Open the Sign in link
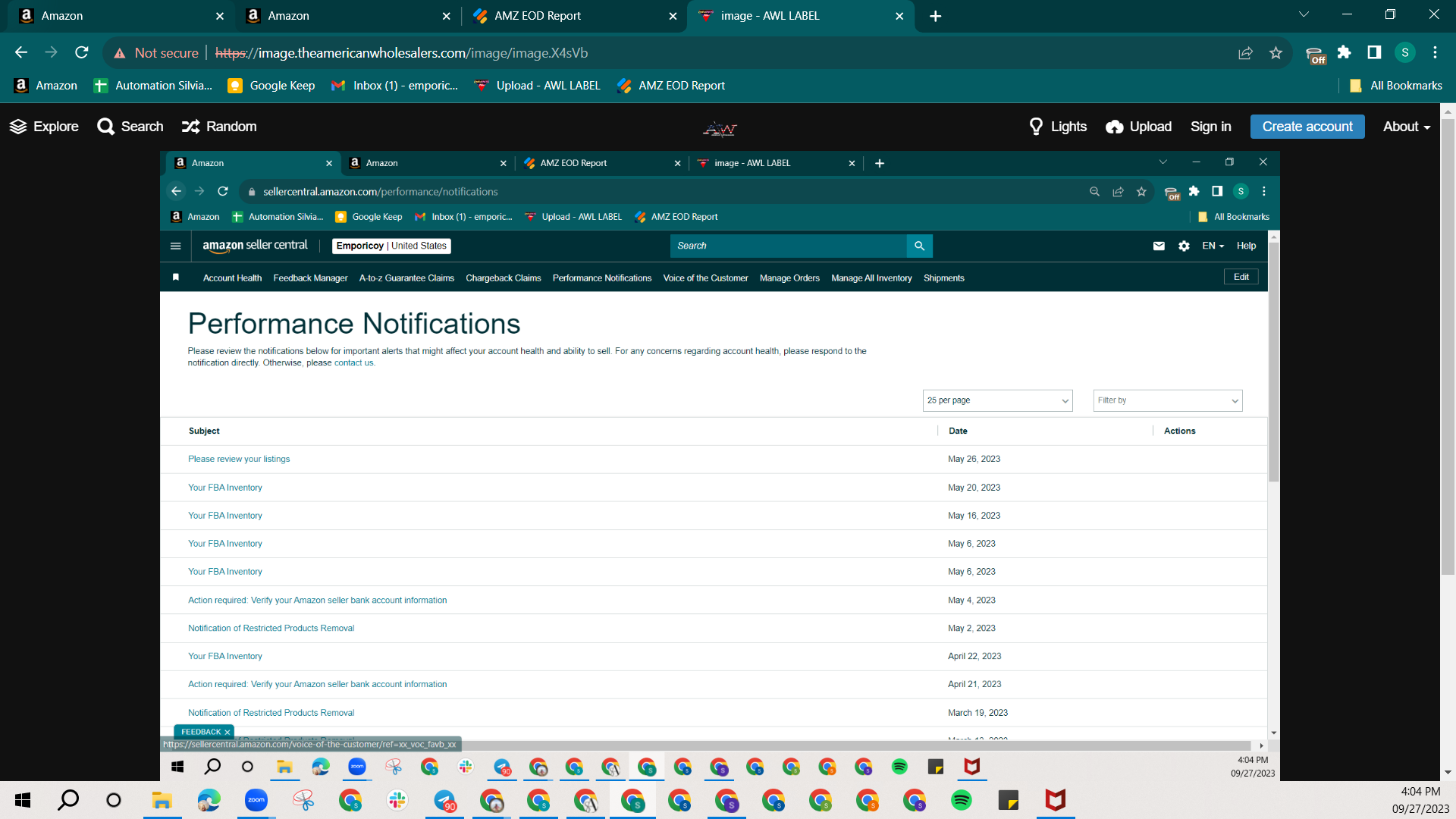Screen dimensions: 1456x819 [x=1211, y=127]
